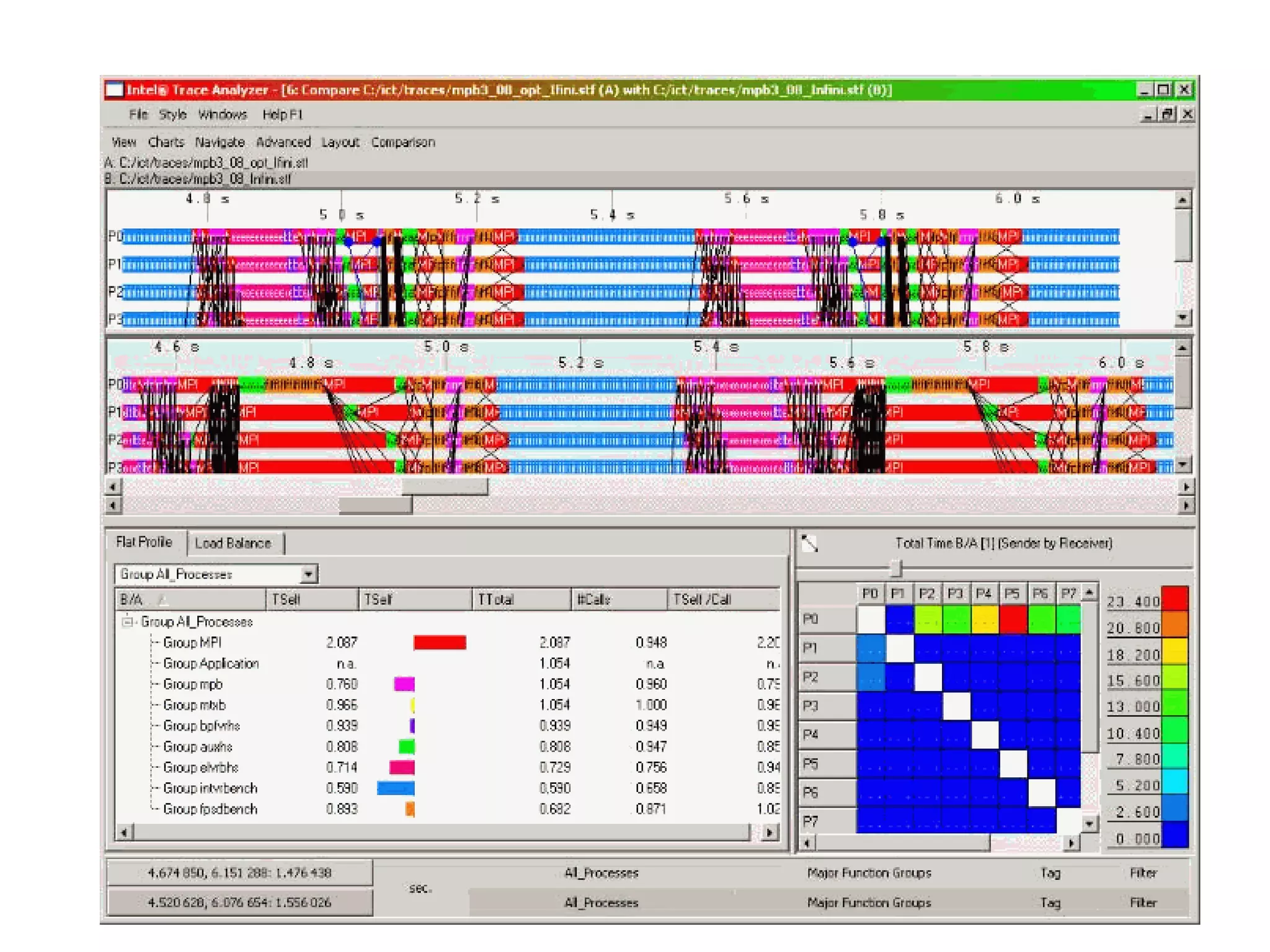This screenshot has height=952, width=1270.
Task: Click right arrow of lower horizontal time scrollbar
Action: pyautogui.click(x=1186, y=506)
